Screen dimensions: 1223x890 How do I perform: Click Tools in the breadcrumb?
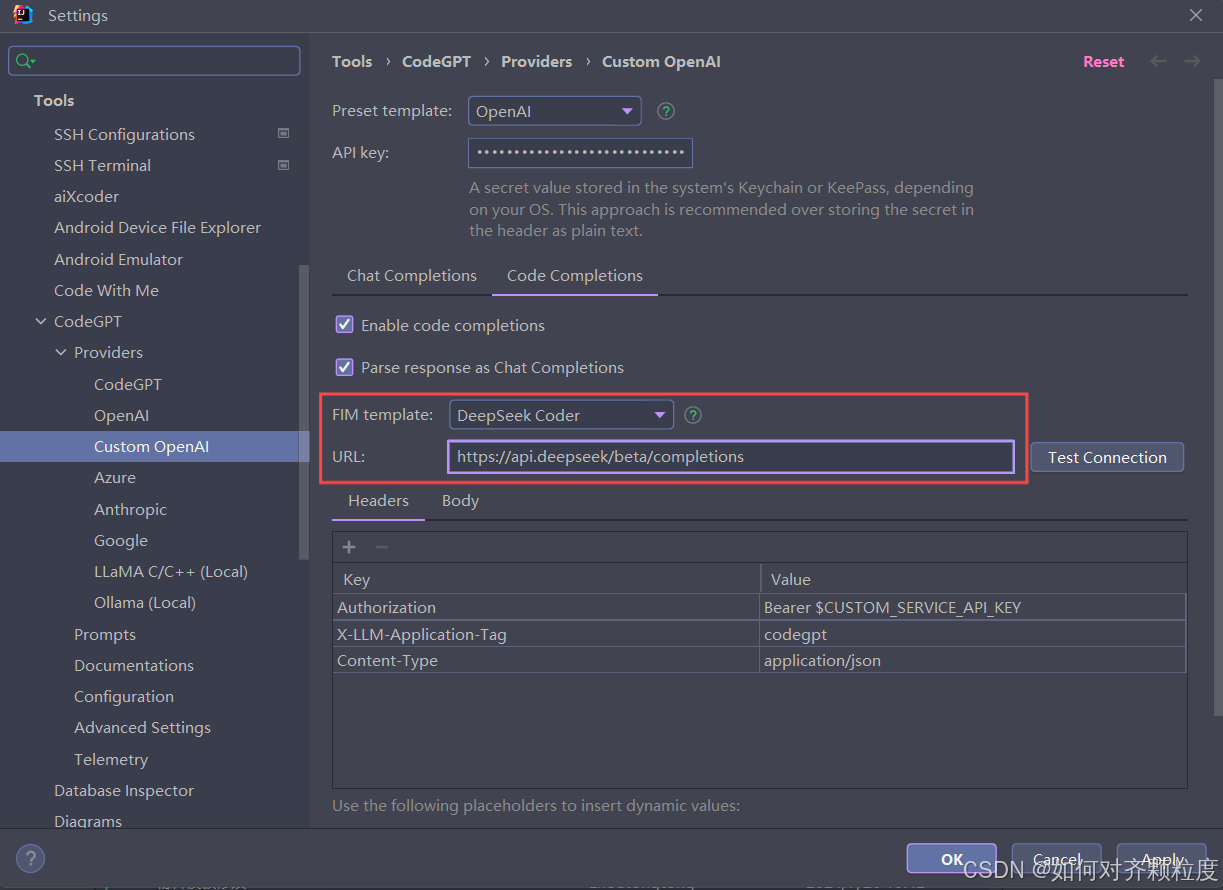click(352, 61)
